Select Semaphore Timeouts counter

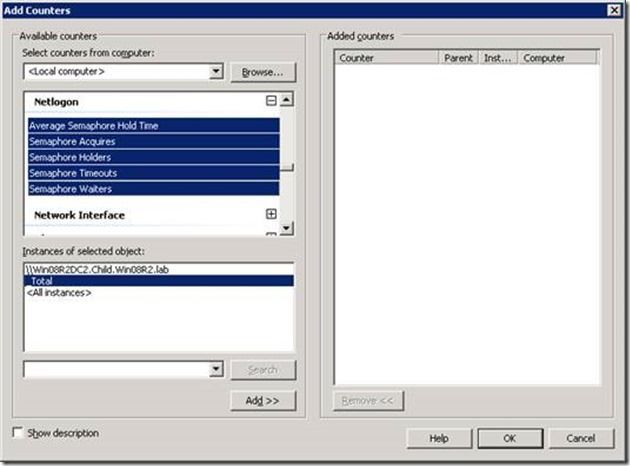pyautogui.click(x=154, y=173)
